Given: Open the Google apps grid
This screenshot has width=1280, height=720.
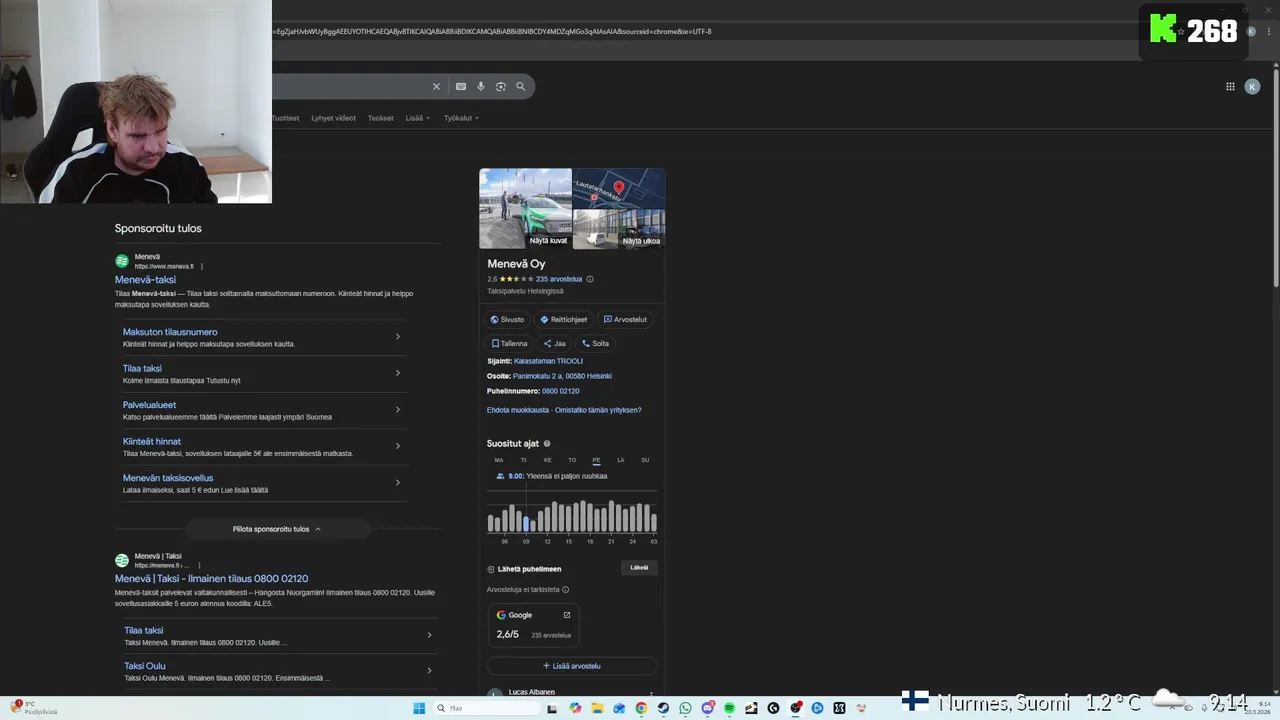Looking at the screenshot, I should pos(1230,87).
